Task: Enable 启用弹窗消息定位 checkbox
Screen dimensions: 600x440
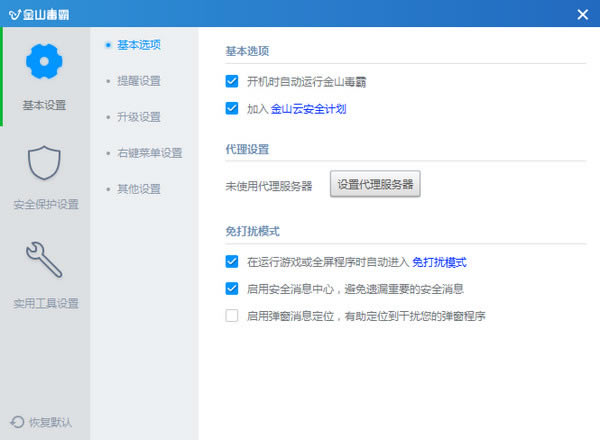Action: tap(232, 316)
